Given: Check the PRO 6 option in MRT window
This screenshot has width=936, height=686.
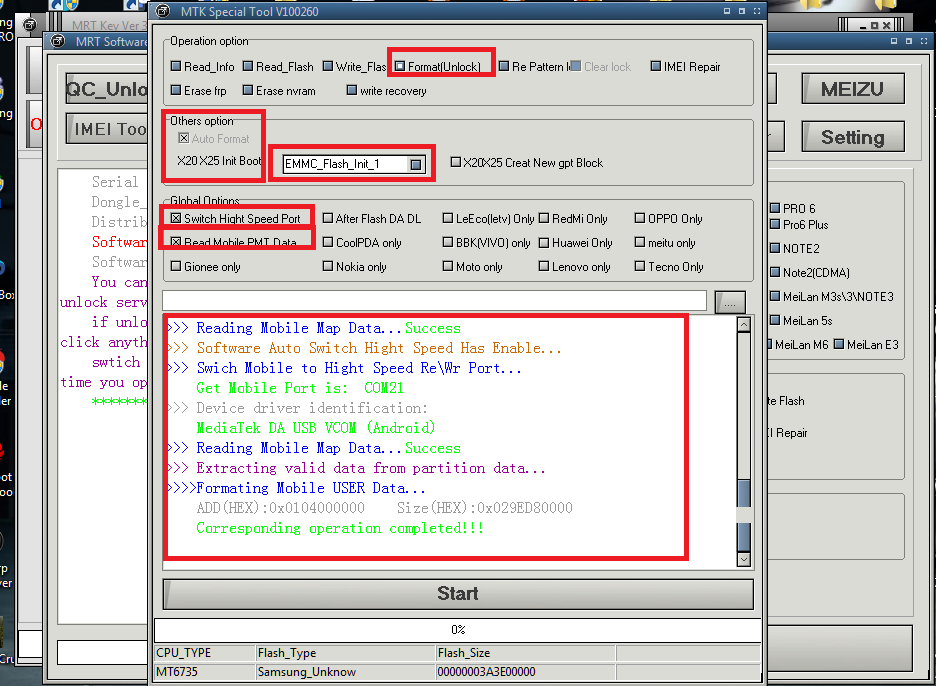Looking at the screenshot, I should (x=775, y=208).
